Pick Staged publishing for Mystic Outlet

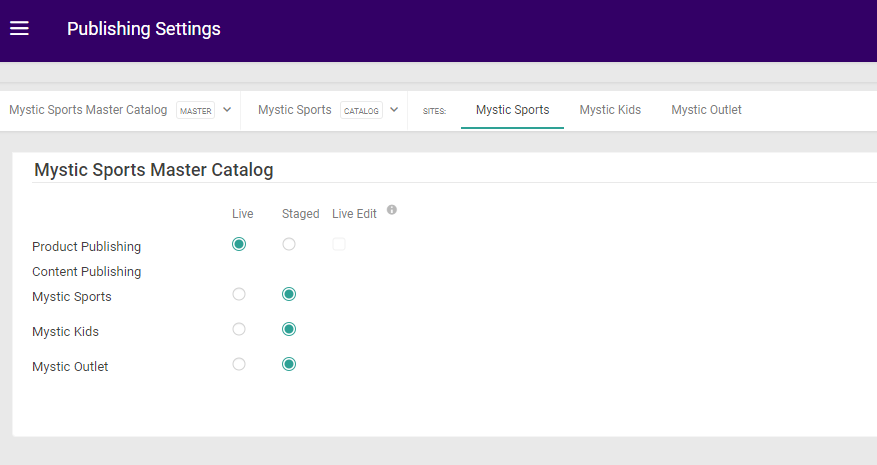(x=289, y=364)
